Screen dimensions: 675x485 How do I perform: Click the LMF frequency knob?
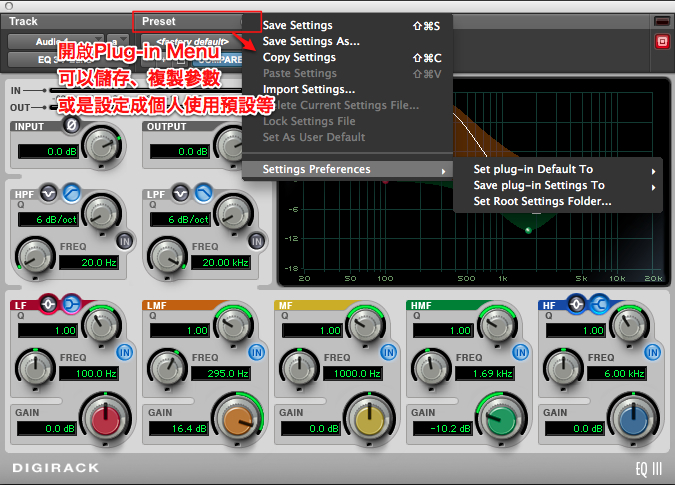click(x=167, y=368)
